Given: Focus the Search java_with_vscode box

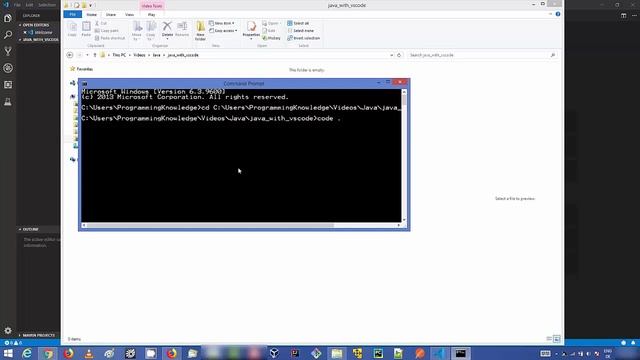Looking at the screenshot, I should pyautogui.click(x=482, y=55).
